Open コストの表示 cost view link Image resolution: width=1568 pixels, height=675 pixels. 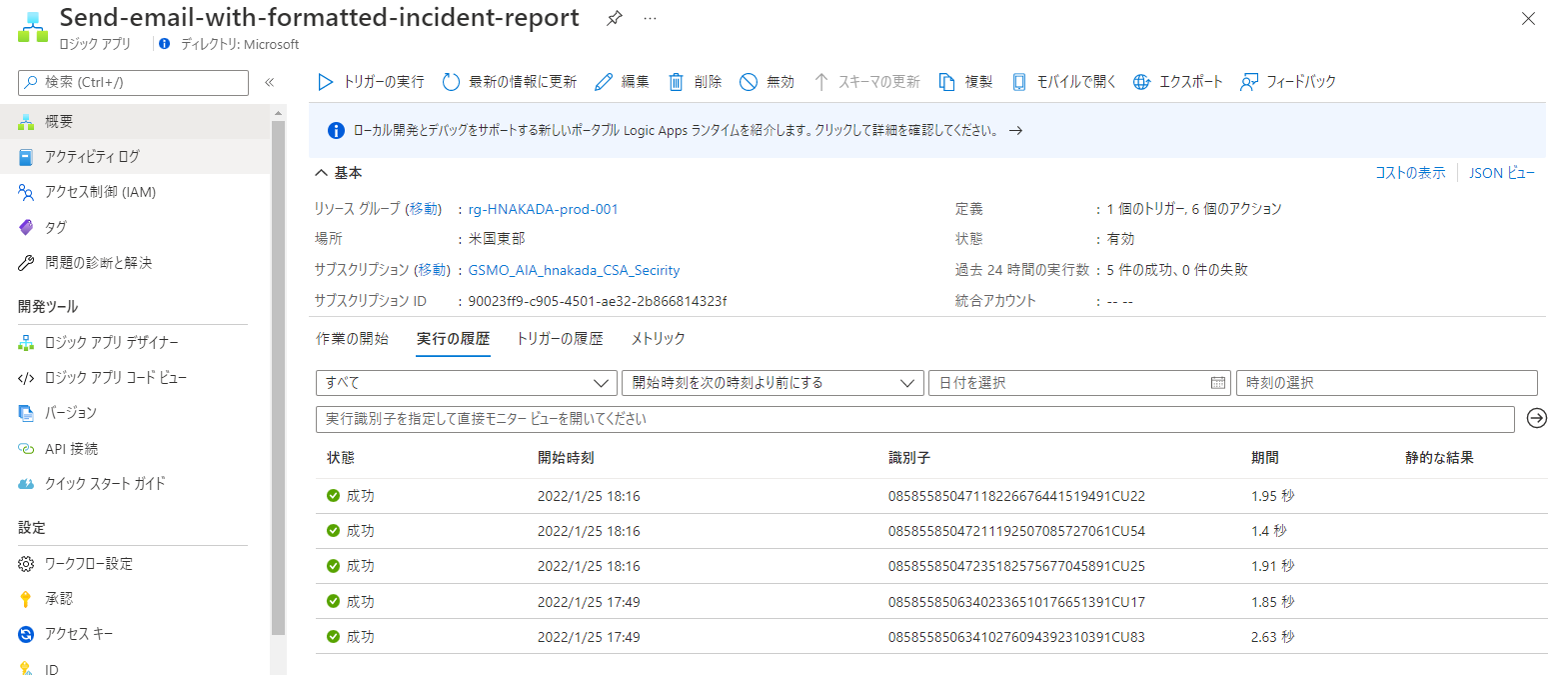1410,173
